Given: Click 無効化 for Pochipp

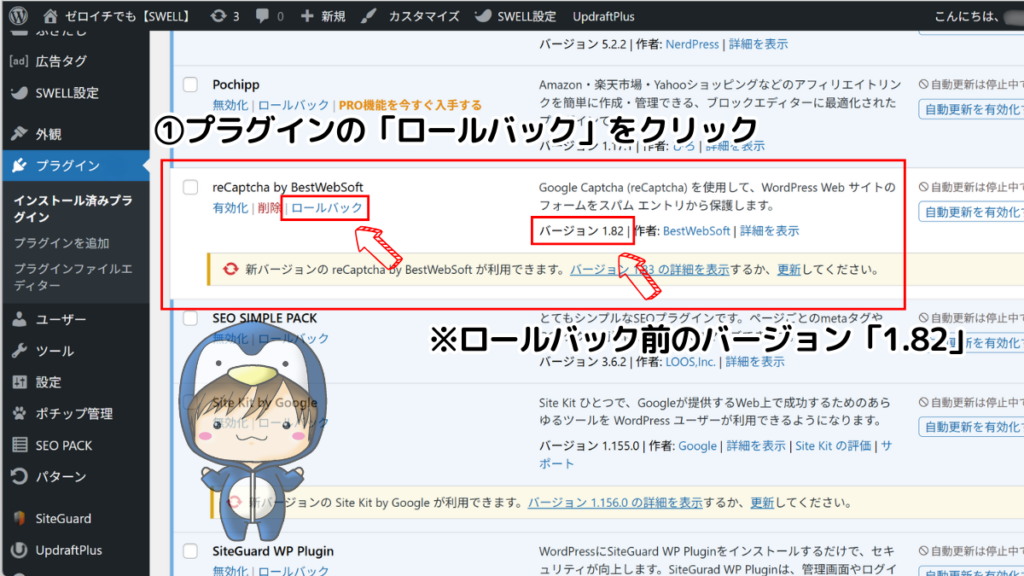Looking at the screenshot, I should click(230, 105).
